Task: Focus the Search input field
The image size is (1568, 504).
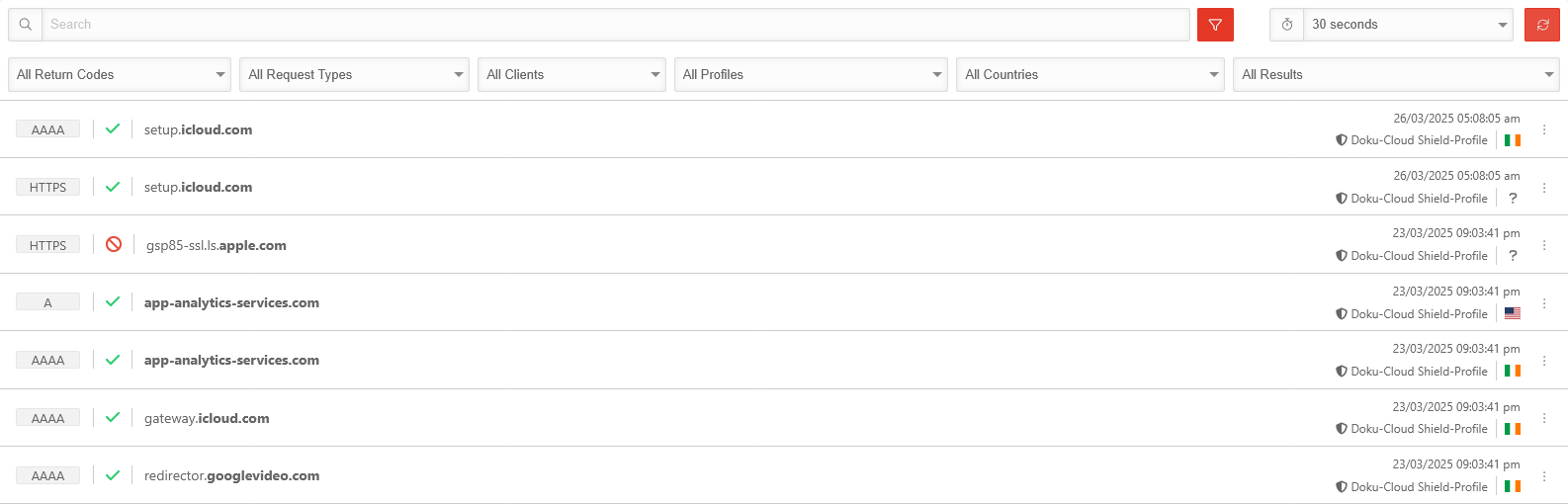Action: pyautogui.click(x=615, y=25)
